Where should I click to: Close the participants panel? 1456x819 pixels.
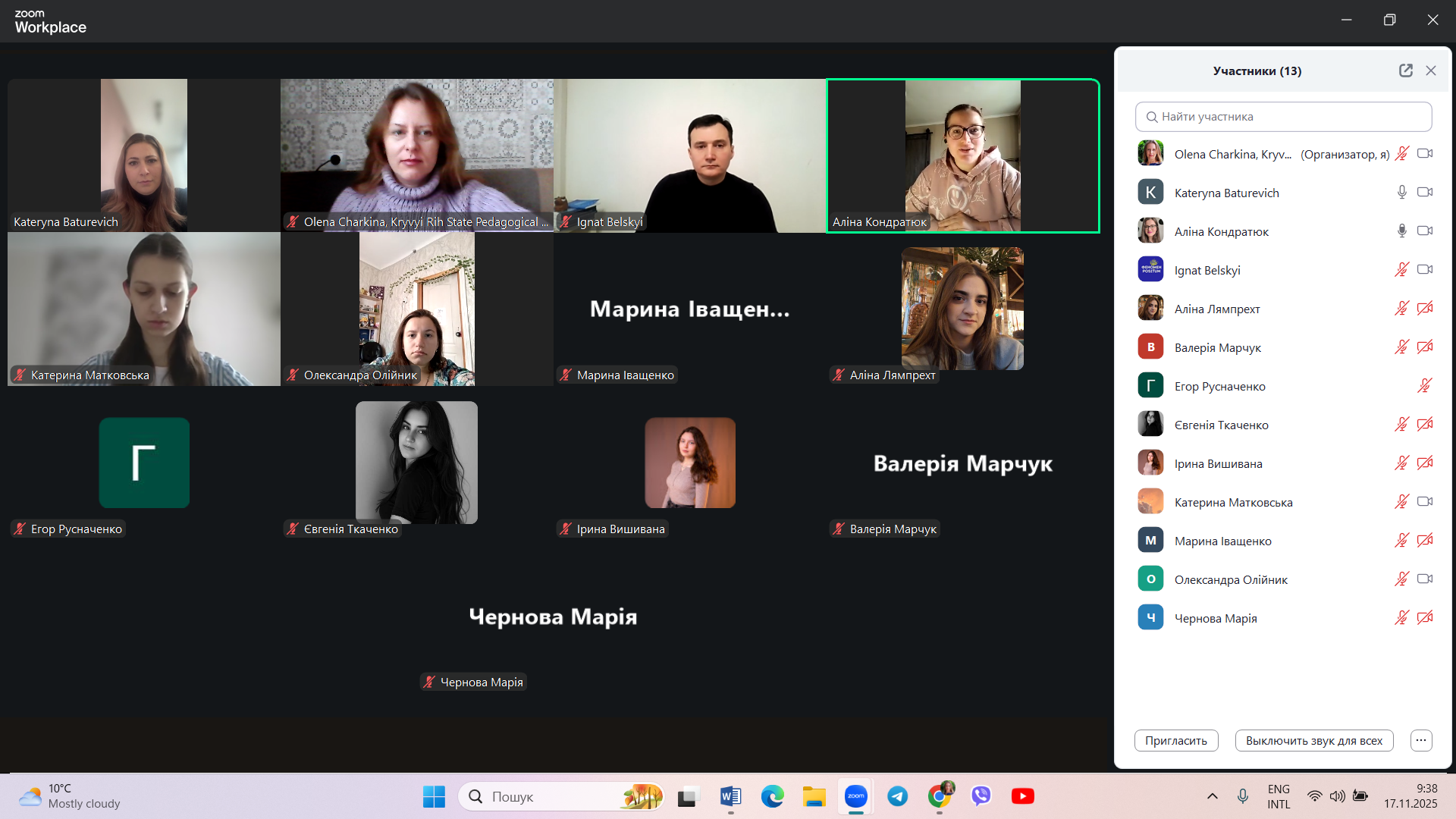pos(1431,71)
